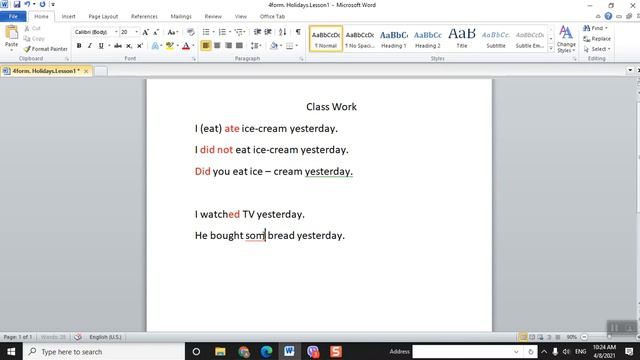Viewport: 640px width, 360px height.
Task: Activate the Format Painter brush
Action: coord(45,49)
